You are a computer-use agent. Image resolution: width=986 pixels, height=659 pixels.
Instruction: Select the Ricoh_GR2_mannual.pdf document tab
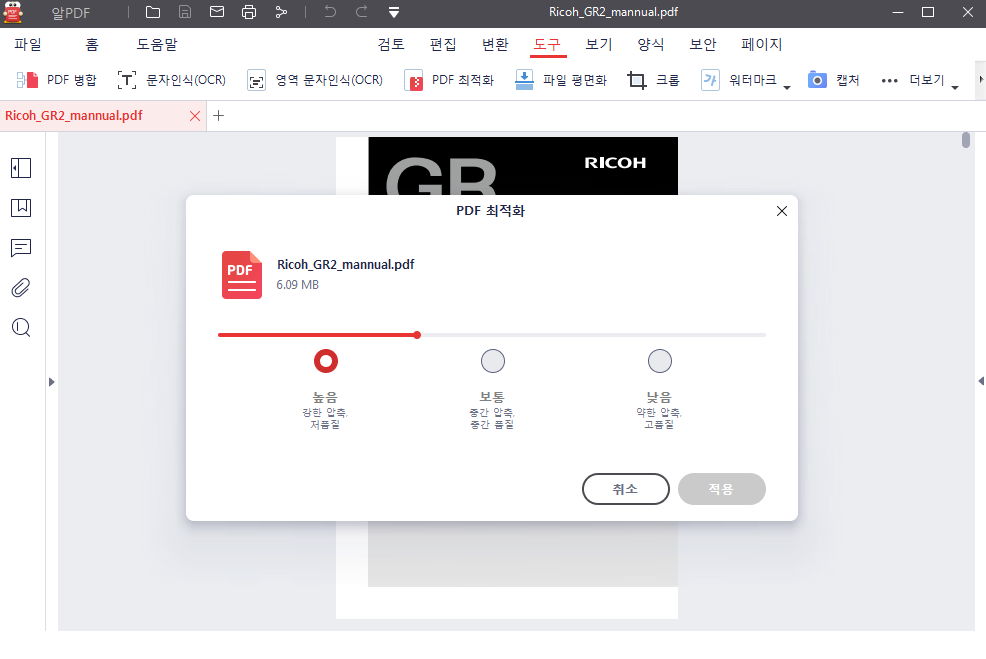(x=74, y=116)
